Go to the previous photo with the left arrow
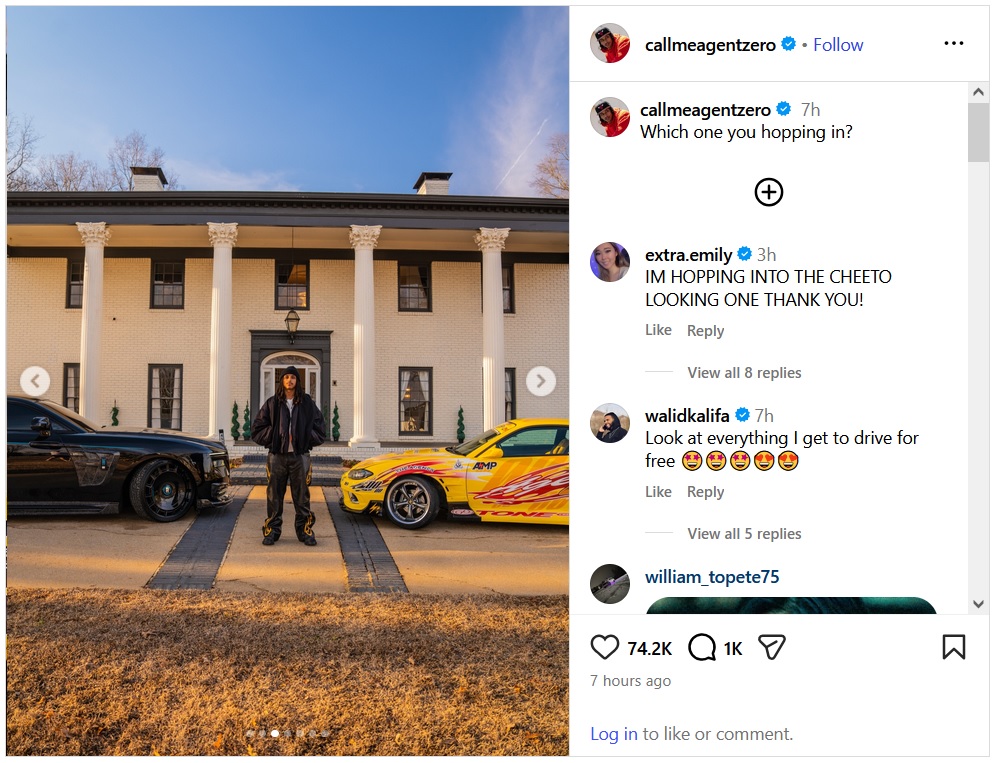 [35, 381]
